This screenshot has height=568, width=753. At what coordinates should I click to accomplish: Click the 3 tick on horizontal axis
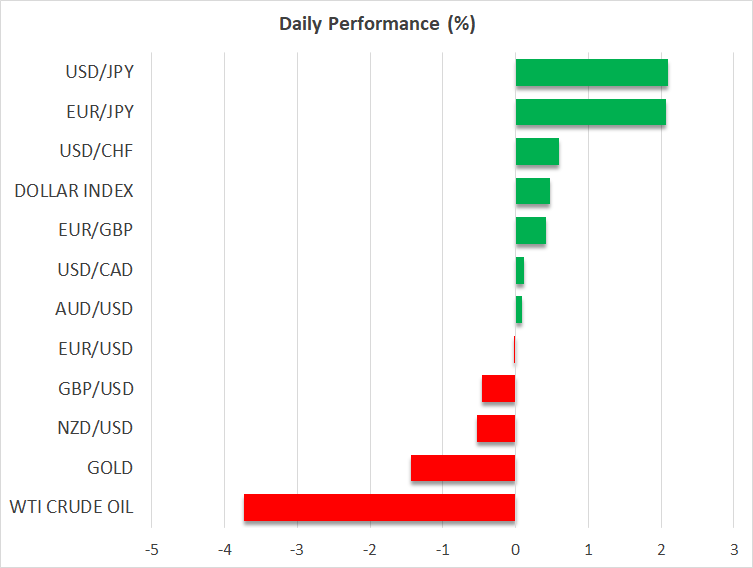733,550
